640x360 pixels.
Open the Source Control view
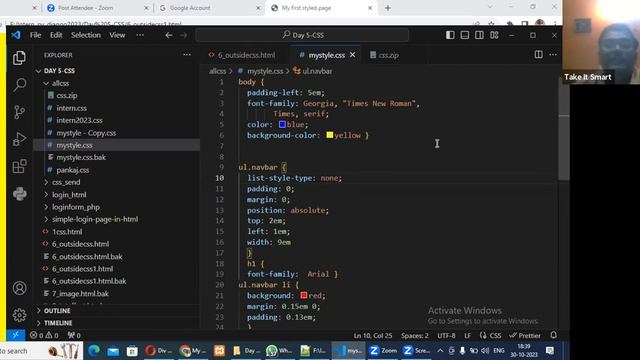[x=19, y=112]
